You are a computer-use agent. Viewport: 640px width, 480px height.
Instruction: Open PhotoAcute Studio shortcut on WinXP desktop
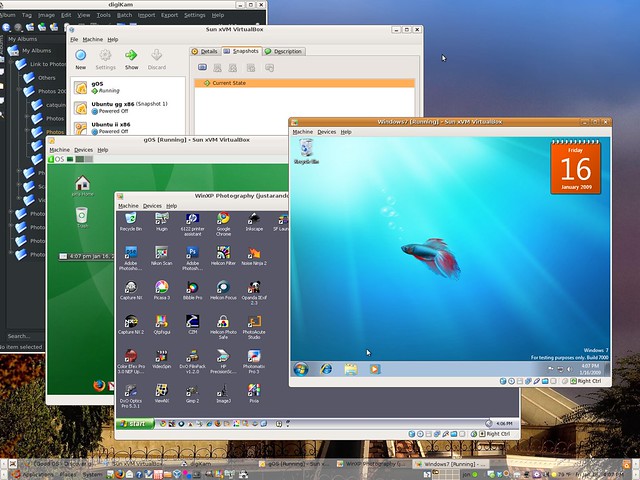click(x=254, y=327)
